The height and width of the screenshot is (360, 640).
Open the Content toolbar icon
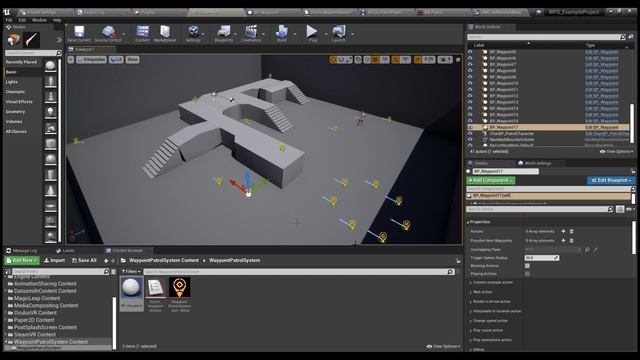142,33
